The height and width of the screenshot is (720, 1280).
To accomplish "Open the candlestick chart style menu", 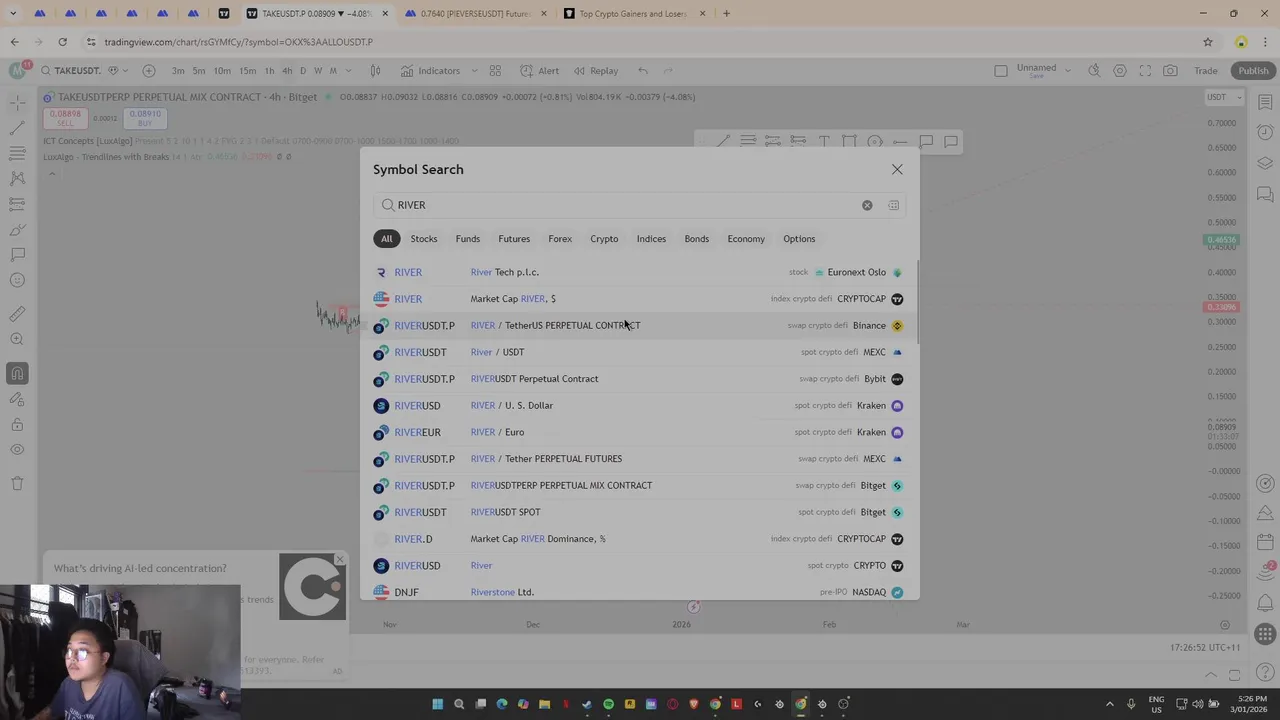I will coord(375,71).
